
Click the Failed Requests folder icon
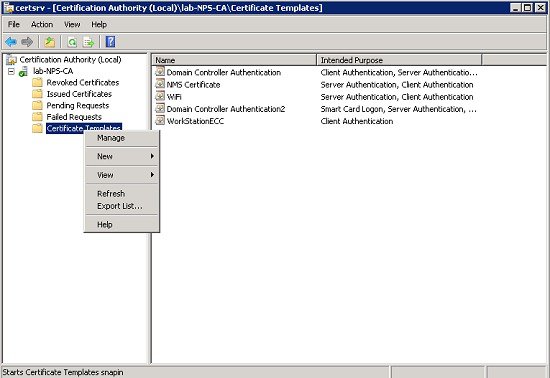[37, 117]
